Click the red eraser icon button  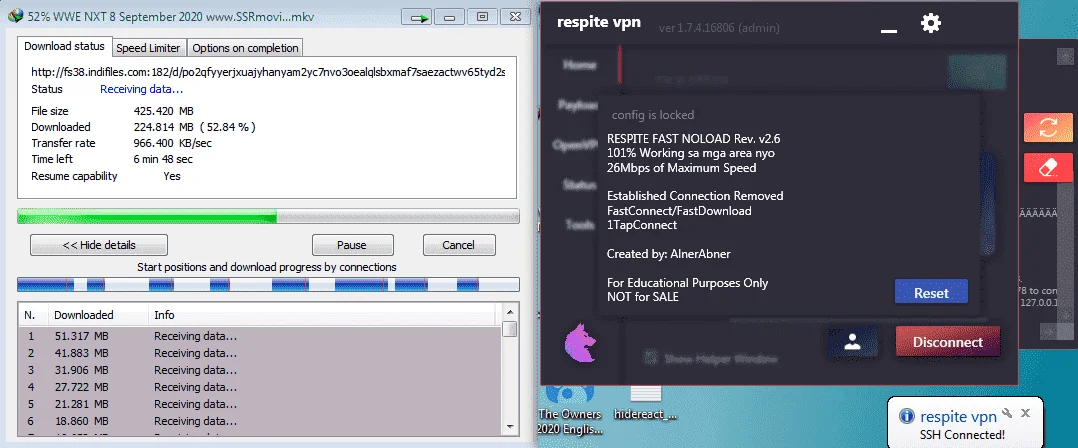1048,168
